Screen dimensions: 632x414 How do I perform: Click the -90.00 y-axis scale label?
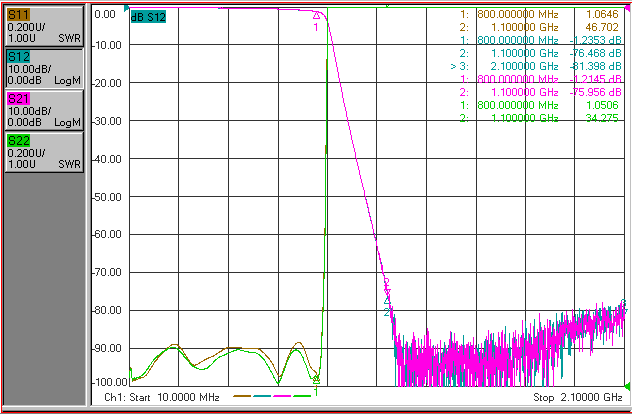pyautogui.click(x=107, y=348)
